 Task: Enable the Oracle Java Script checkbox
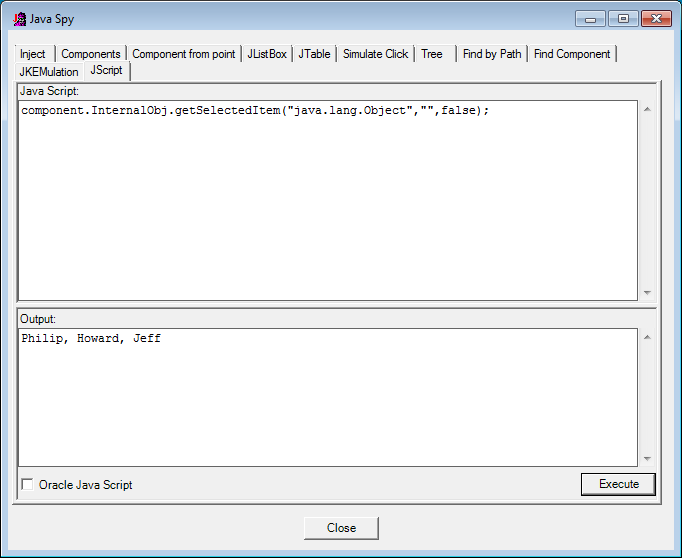28,485
